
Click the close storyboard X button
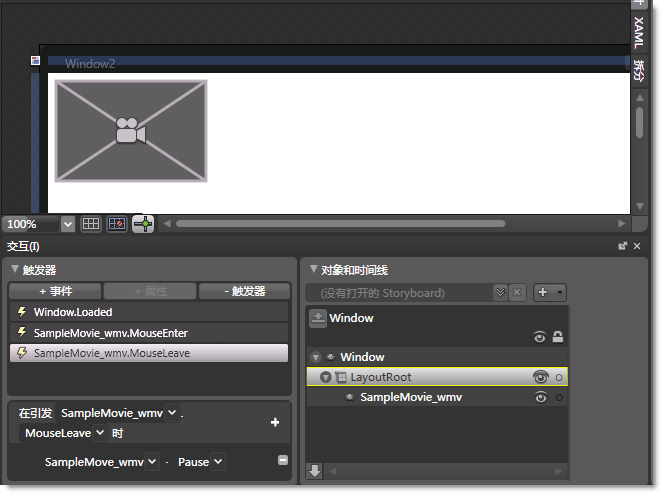click(517, 292)
